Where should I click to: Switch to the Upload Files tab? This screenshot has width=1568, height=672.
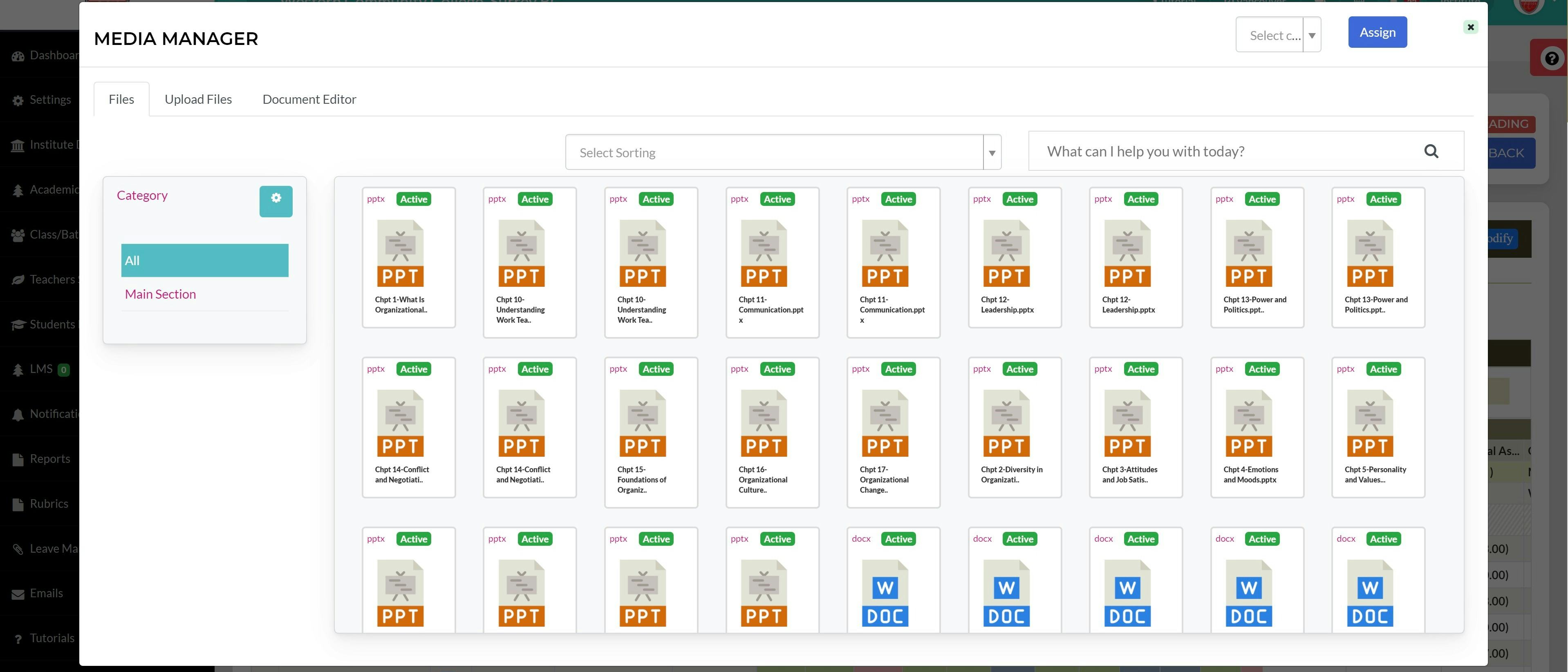click(197, 98)
